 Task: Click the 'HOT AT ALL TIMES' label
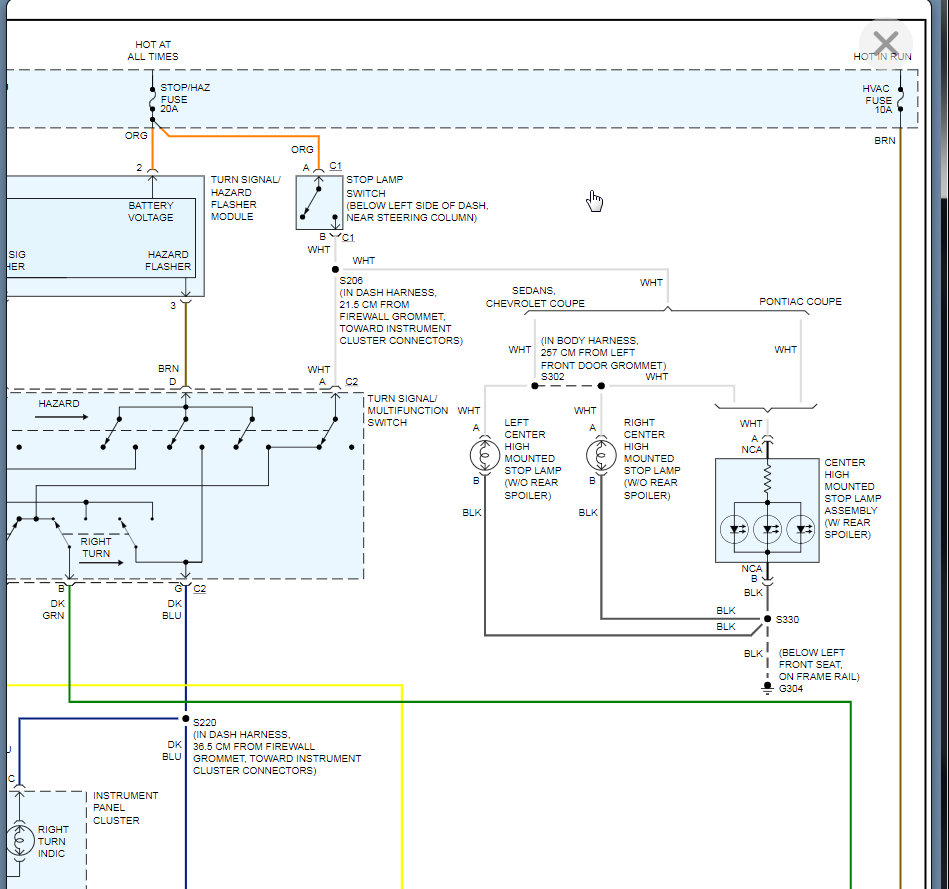[153, 50]
